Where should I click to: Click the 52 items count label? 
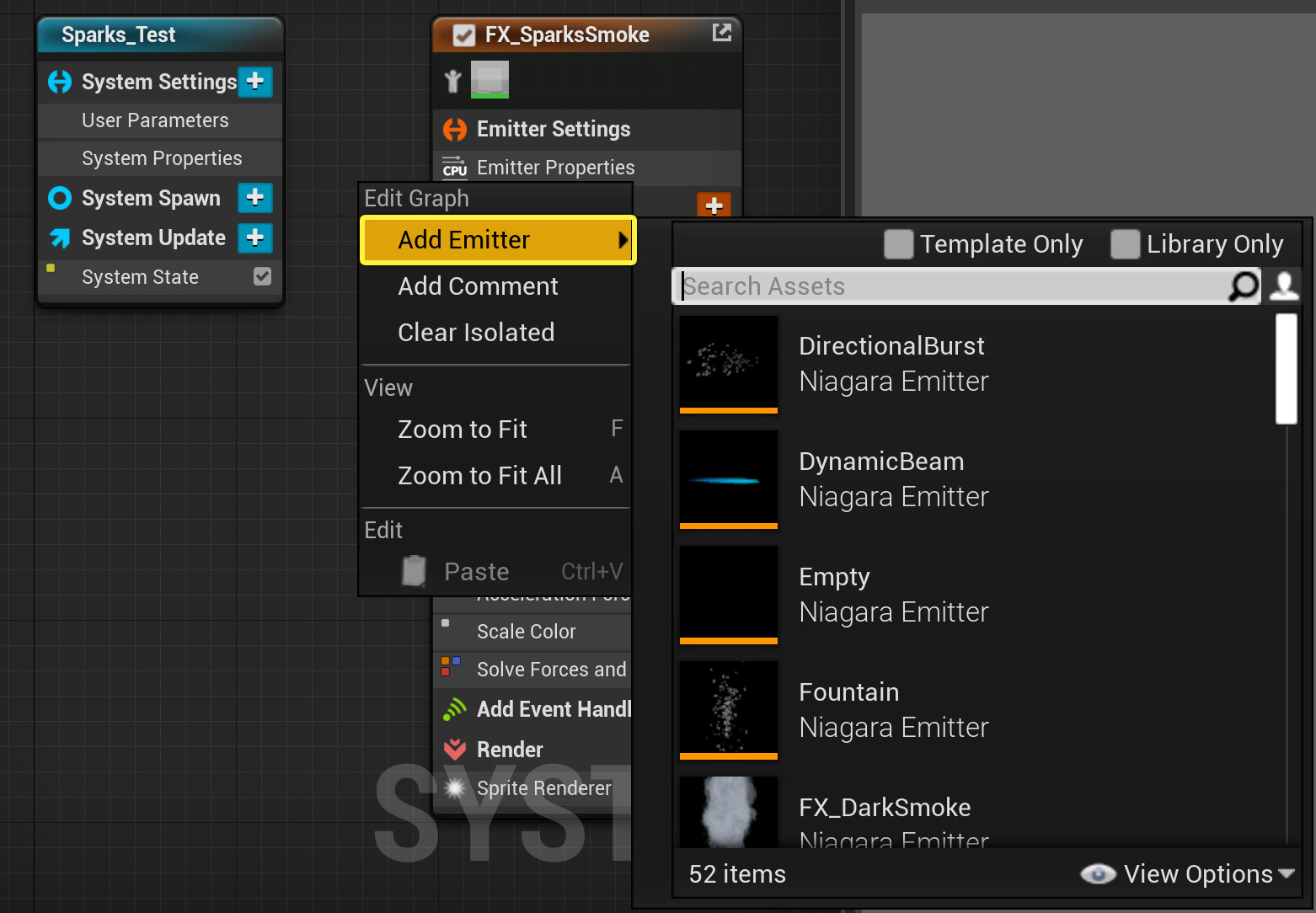click(737, 874)
